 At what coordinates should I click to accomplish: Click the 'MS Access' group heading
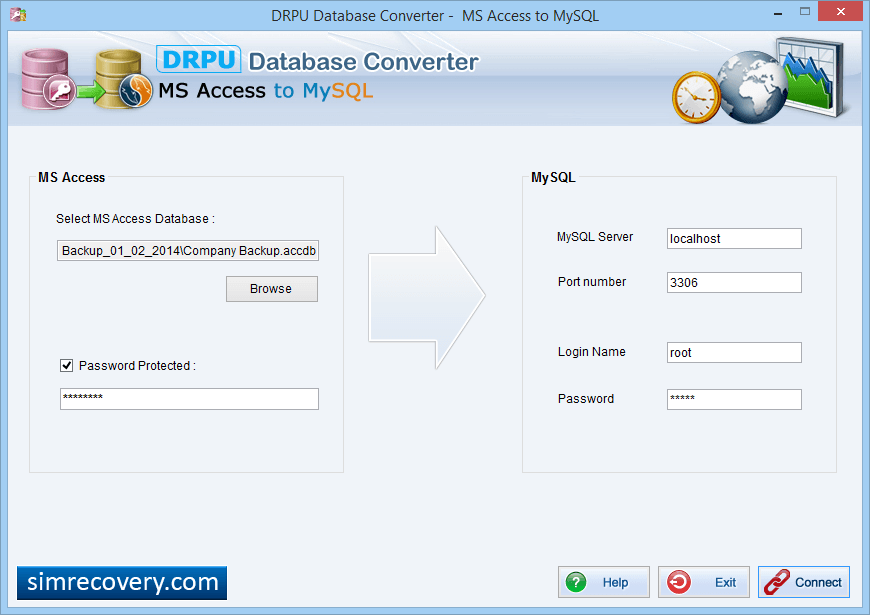pyautogui.click(x=72, y=178)
